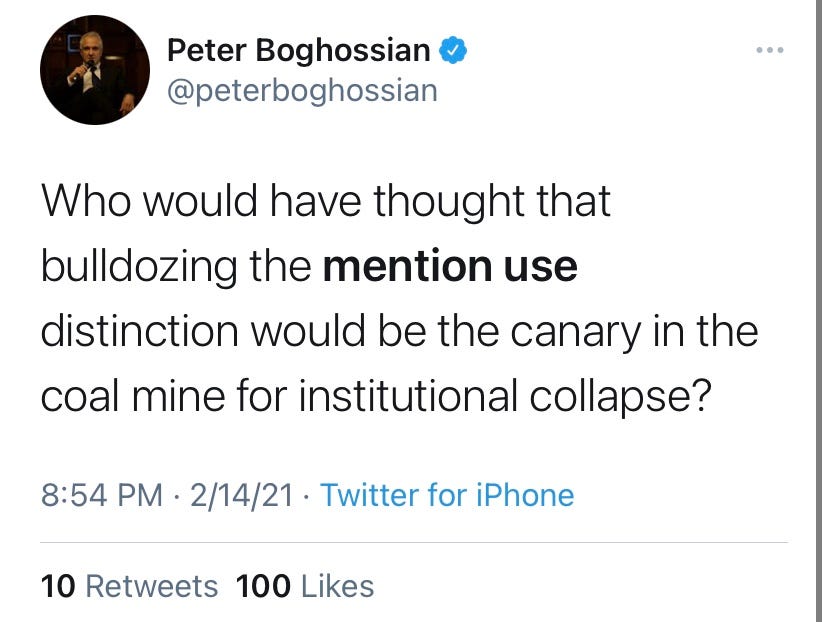Click the number 10 beside Retweets
The width and height of the screenshot is (828, 622).
tap(58, 586)
